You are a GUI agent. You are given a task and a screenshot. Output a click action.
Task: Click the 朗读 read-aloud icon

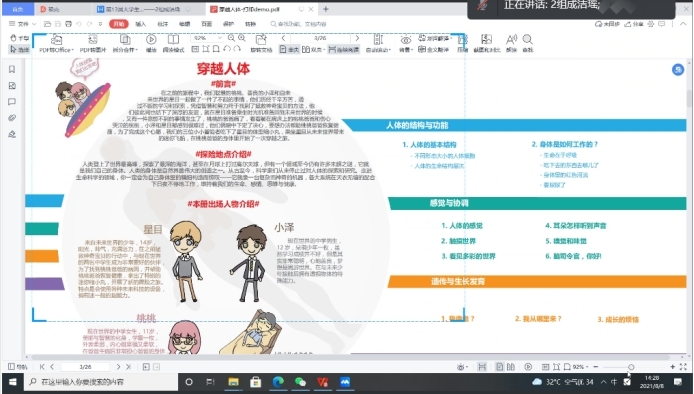point(511,44)
